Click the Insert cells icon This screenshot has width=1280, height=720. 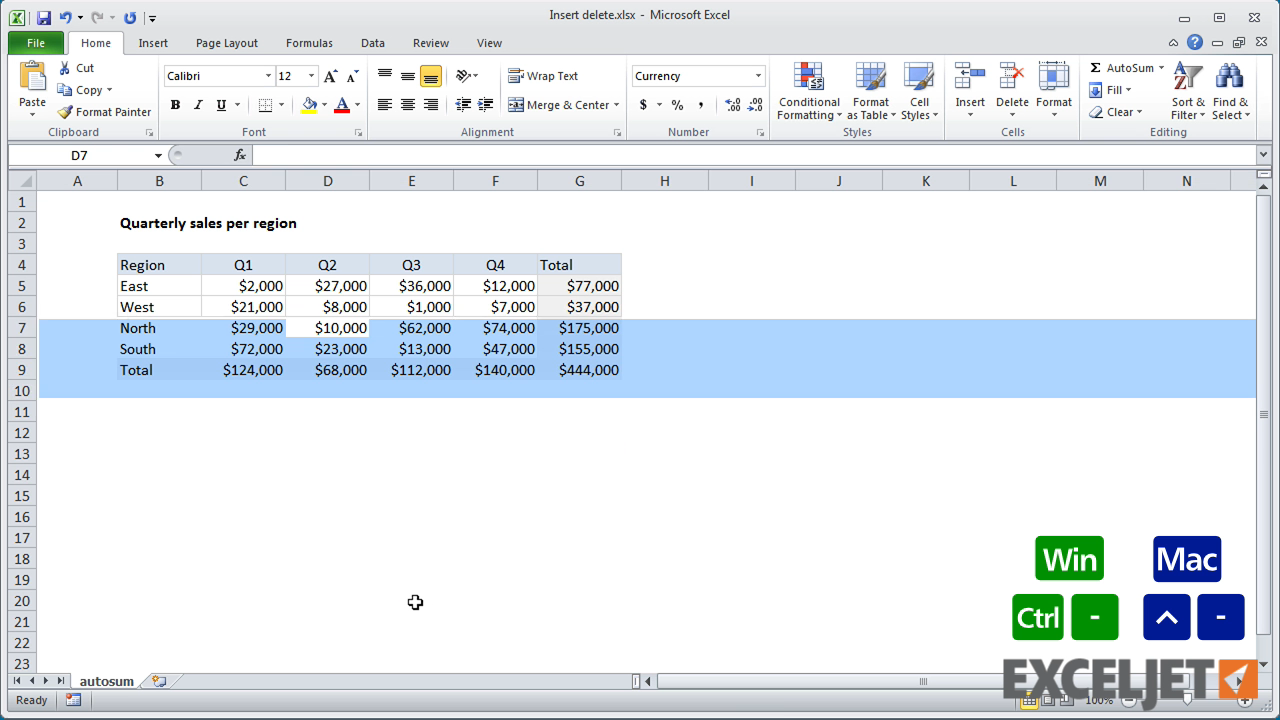click(970, 76)
